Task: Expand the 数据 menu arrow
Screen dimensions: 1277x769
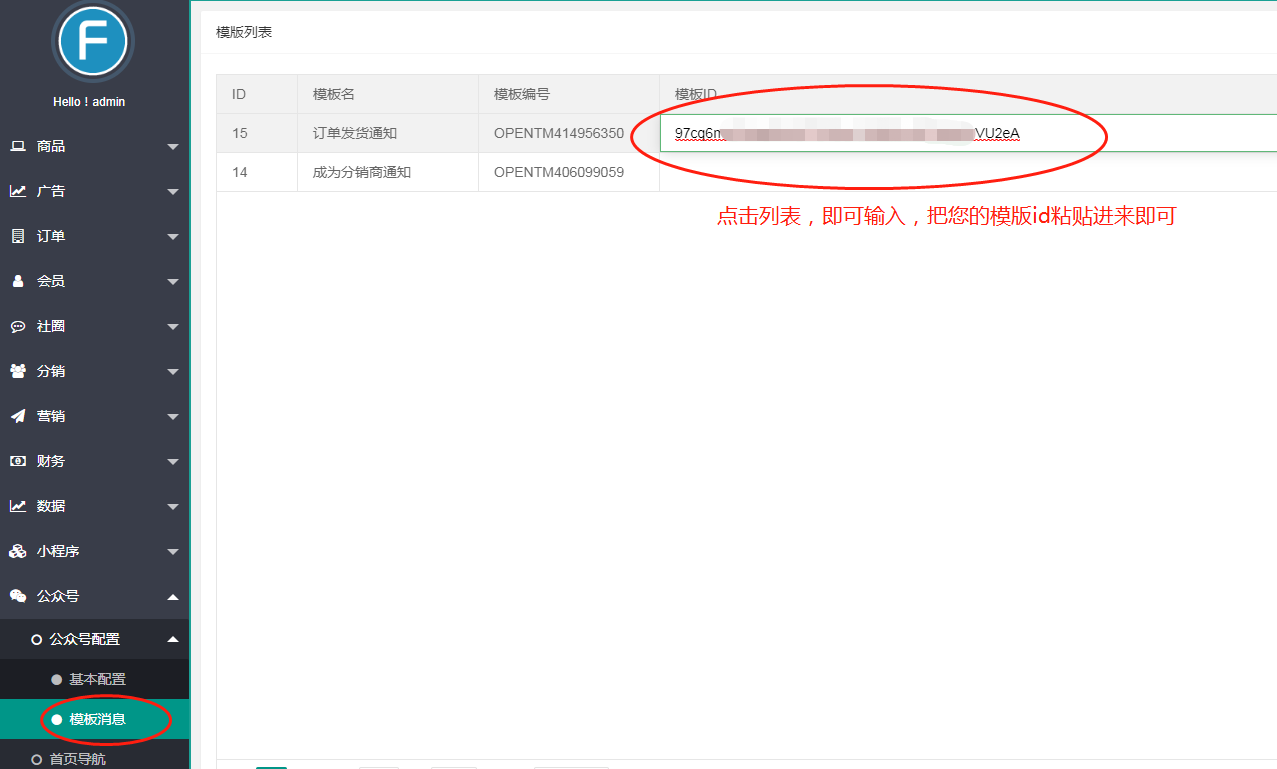Action: (x=172, y=507)
